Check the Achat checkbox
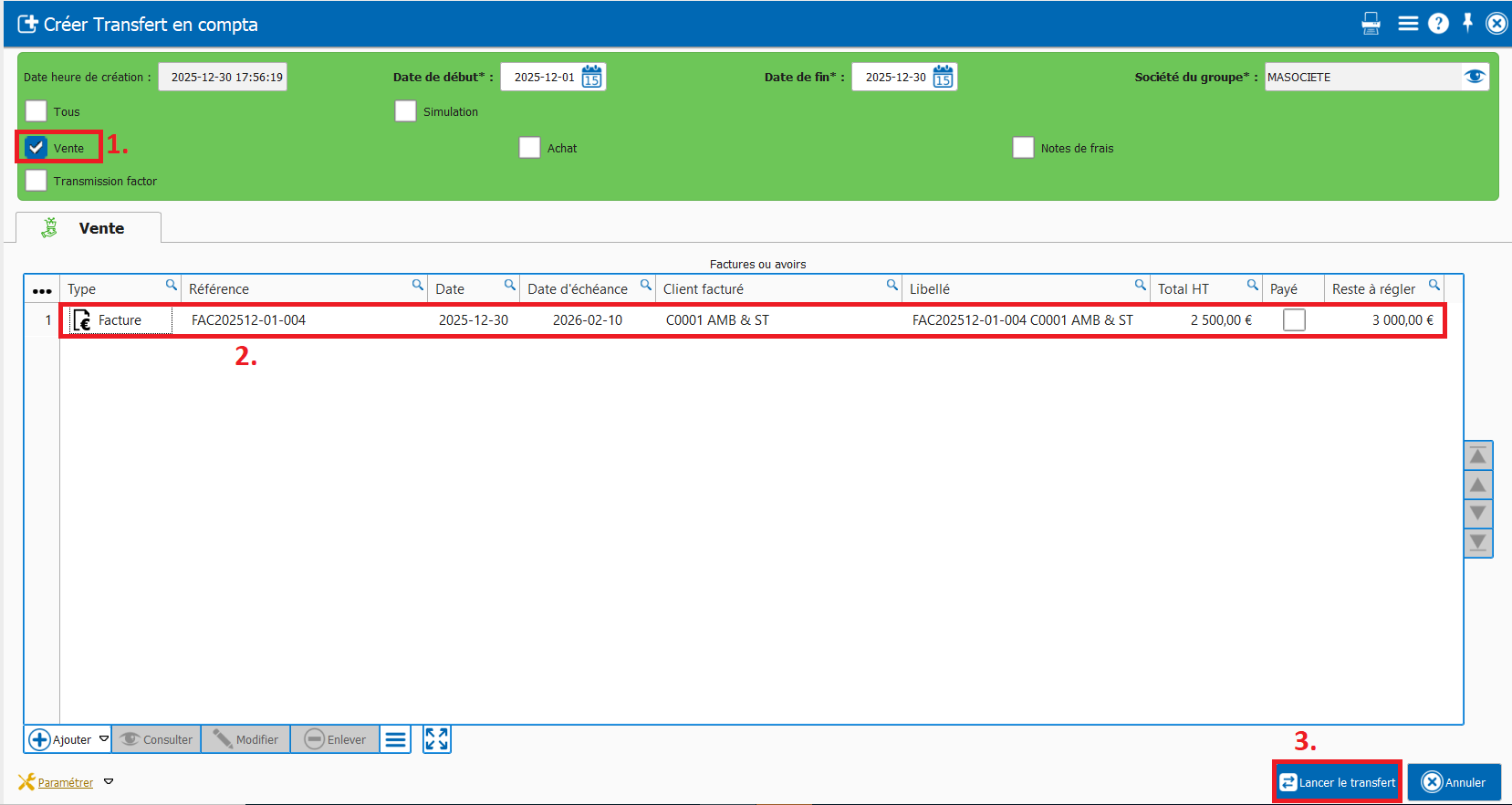The image size is (1512, 805). coord(529,148)
